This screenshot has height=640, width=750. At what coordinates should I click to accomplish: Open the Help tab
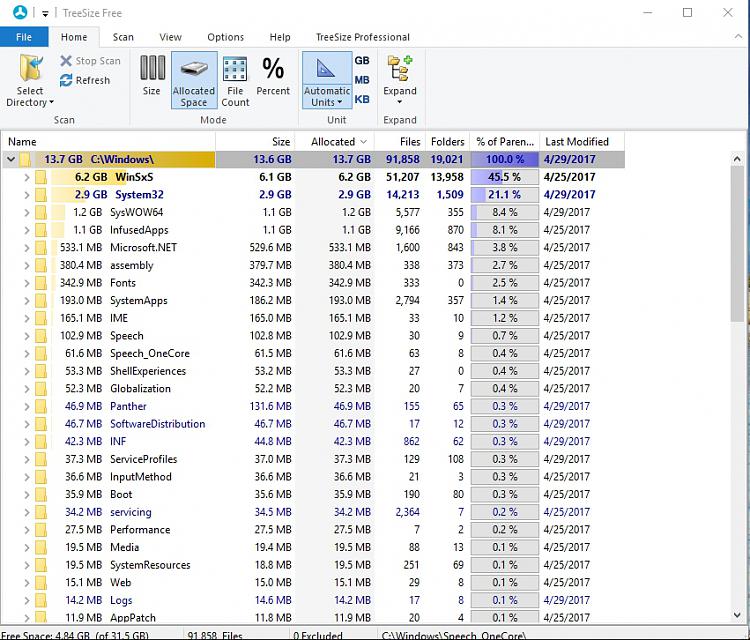280,37
